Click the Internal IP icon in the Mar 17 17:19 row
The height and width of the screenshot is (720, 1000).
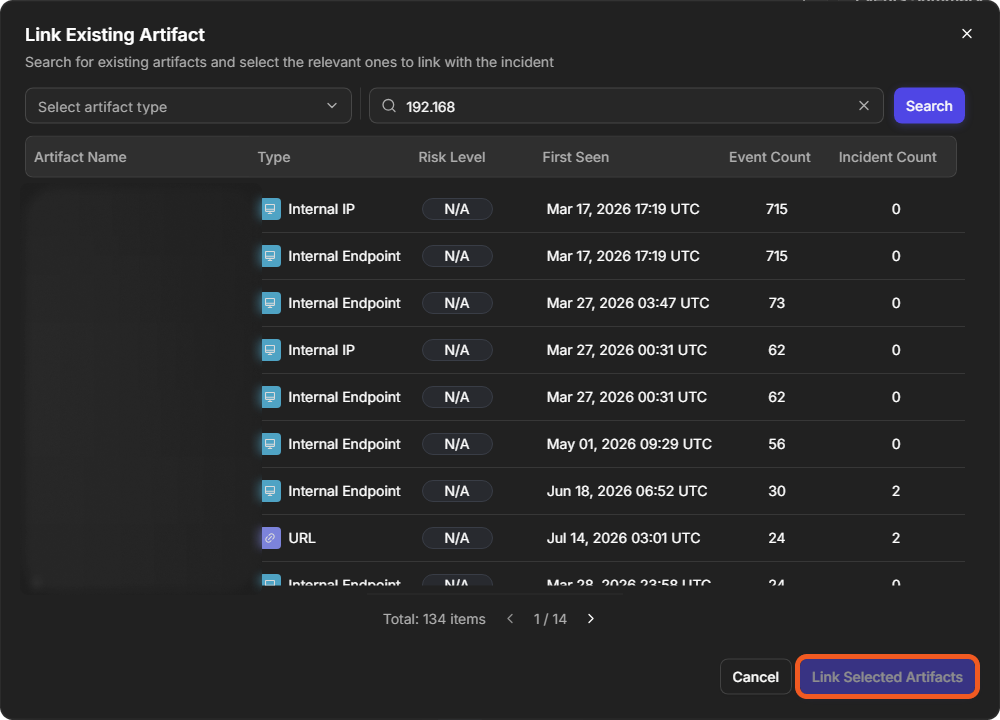click(271, 209)
